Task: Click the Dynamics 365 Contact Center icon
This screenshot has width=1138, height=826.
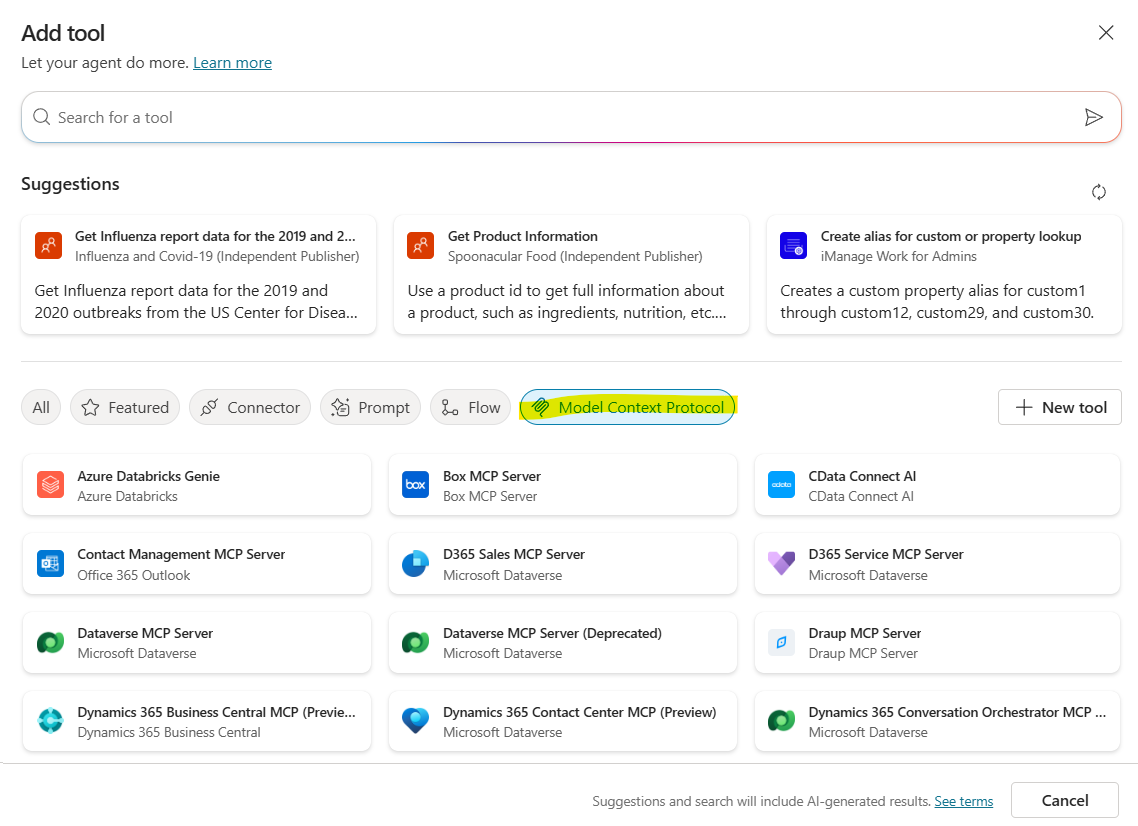Action: point(416,721)
